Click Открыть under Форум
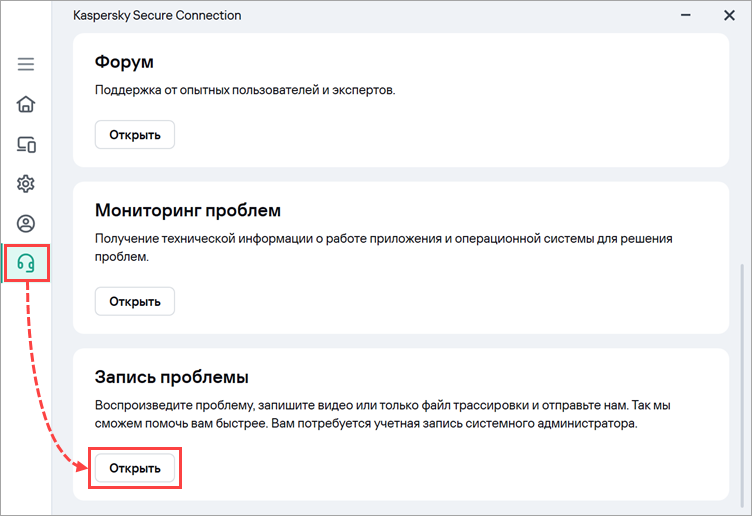Image resolution: width=752 pixels, height=516 pixels. point(135,135)
